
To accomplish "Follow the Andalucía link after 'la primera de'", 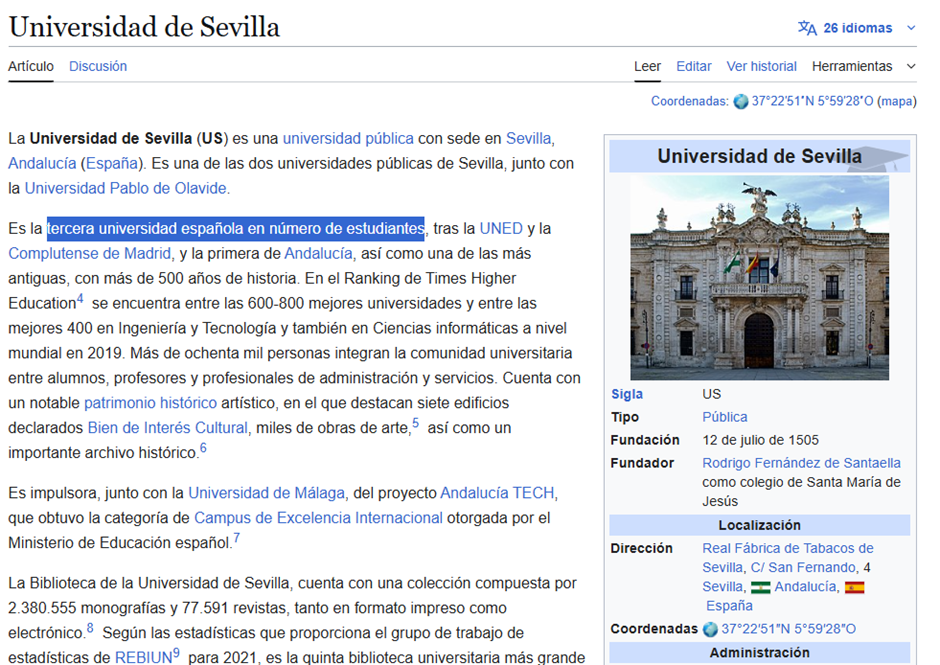I will 318,254.
